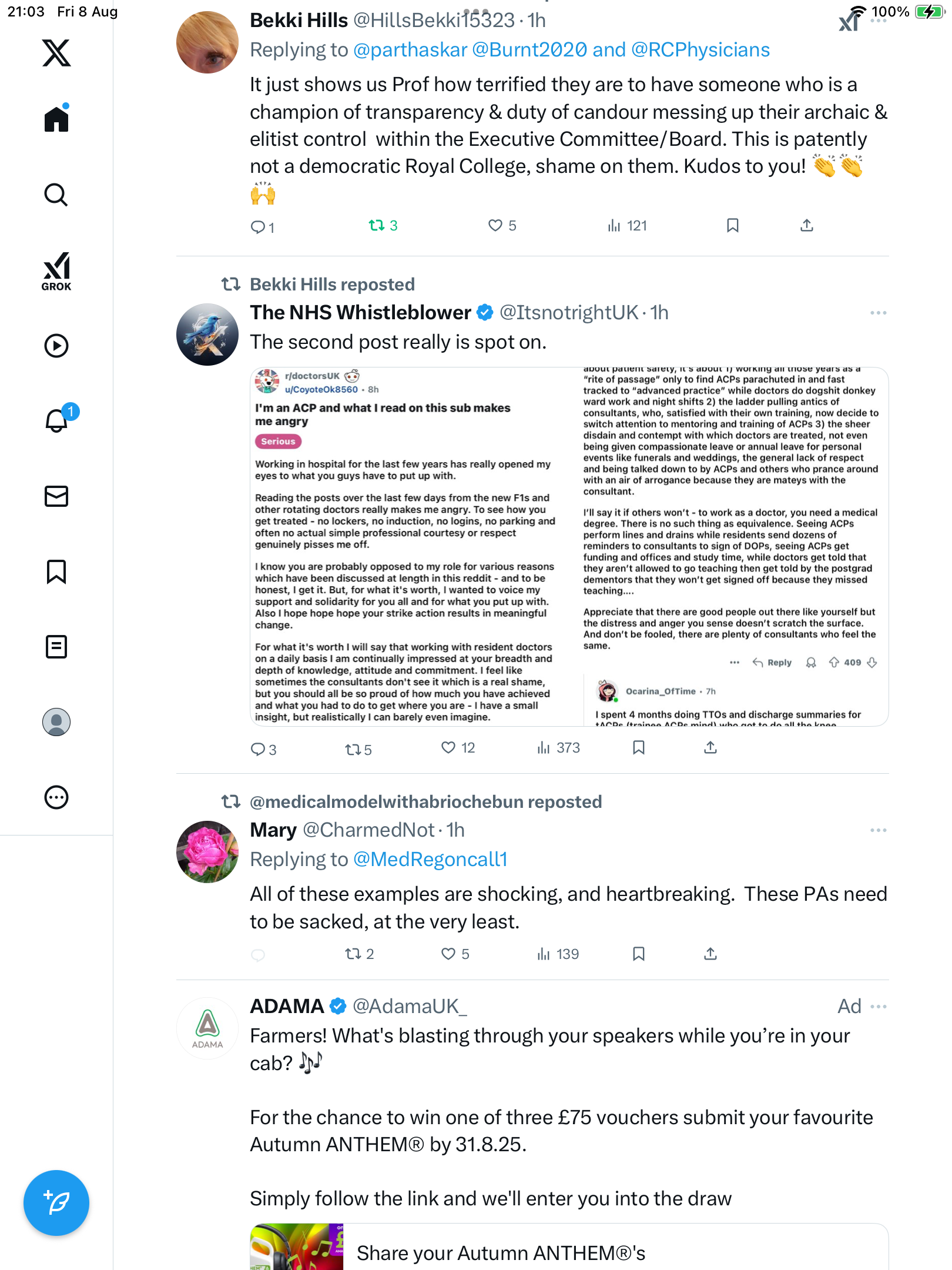Go to Home timeline

[56, 119]
